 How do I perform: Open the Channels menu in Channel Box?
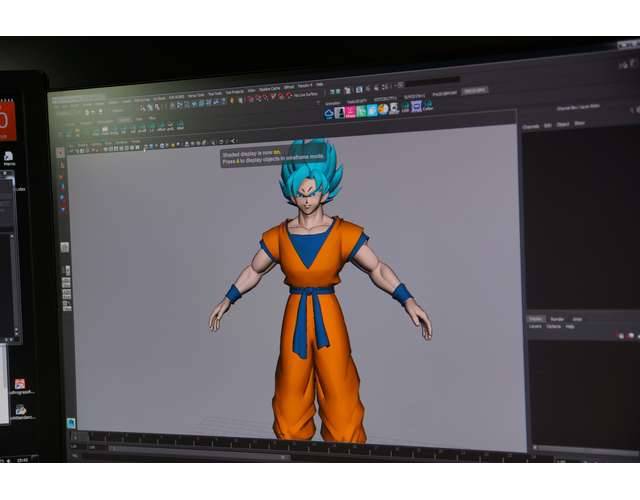pyautogui.click(x=531, y=127)
